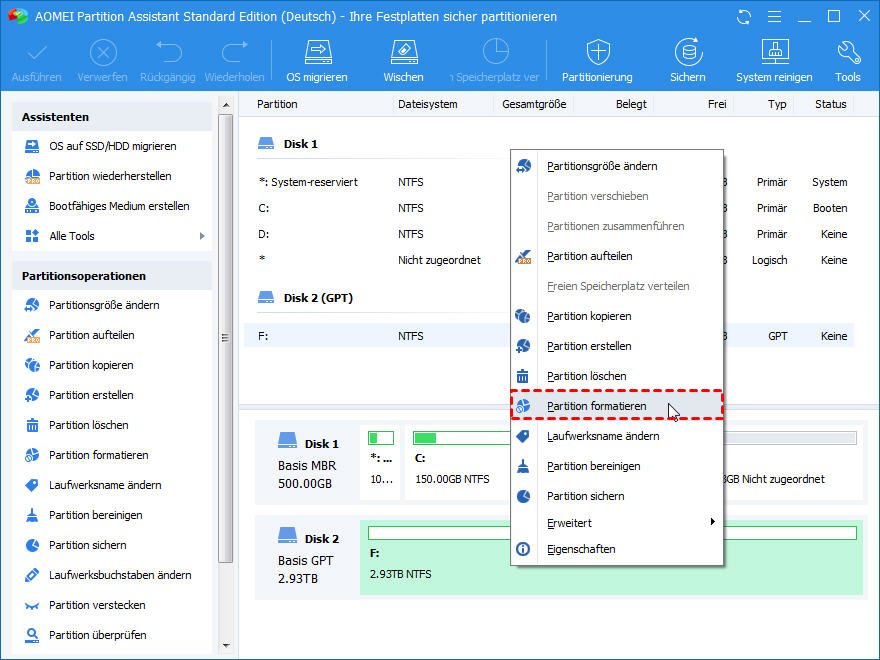Sort by the Status column header

[831, 104]
